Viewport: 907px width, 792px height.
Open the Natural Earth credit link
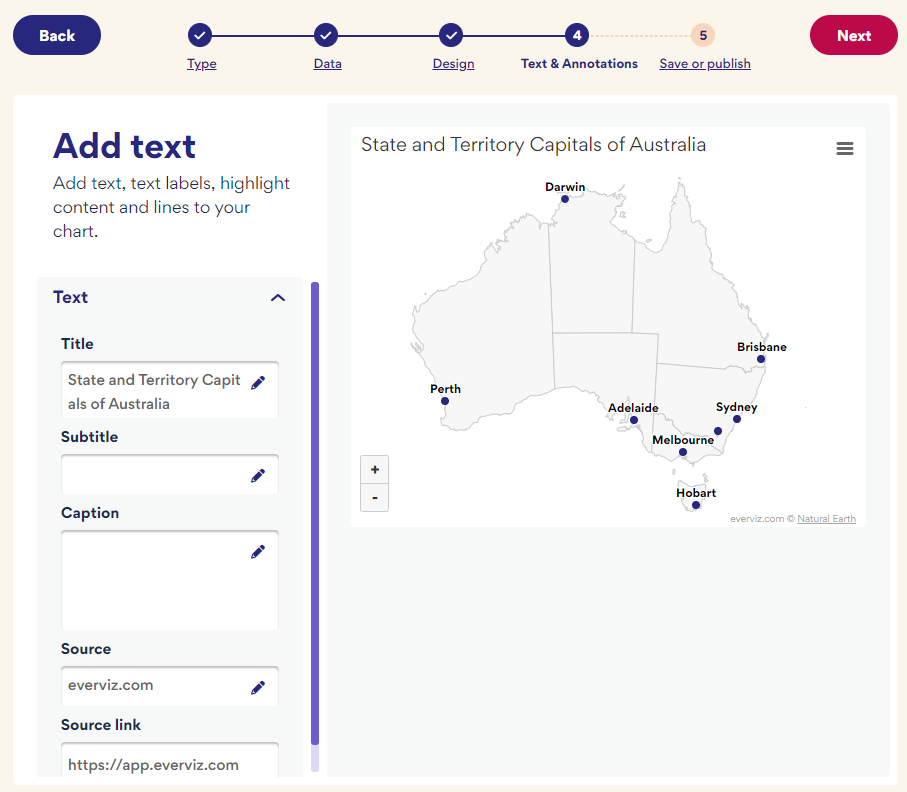(x=827, y=519)
